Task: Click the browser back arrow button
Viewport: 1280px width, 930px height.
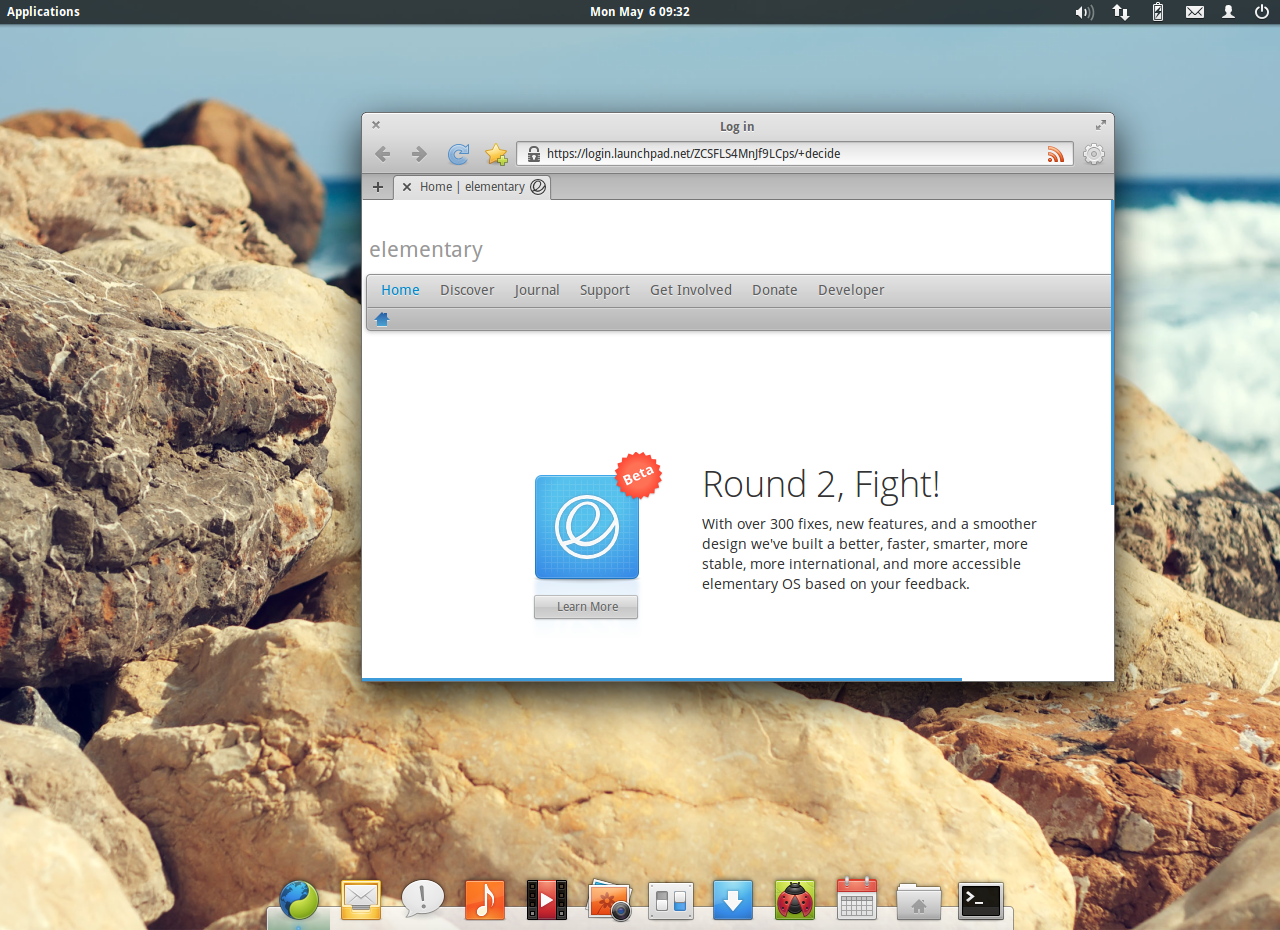Action: click(x=382, y=154)
